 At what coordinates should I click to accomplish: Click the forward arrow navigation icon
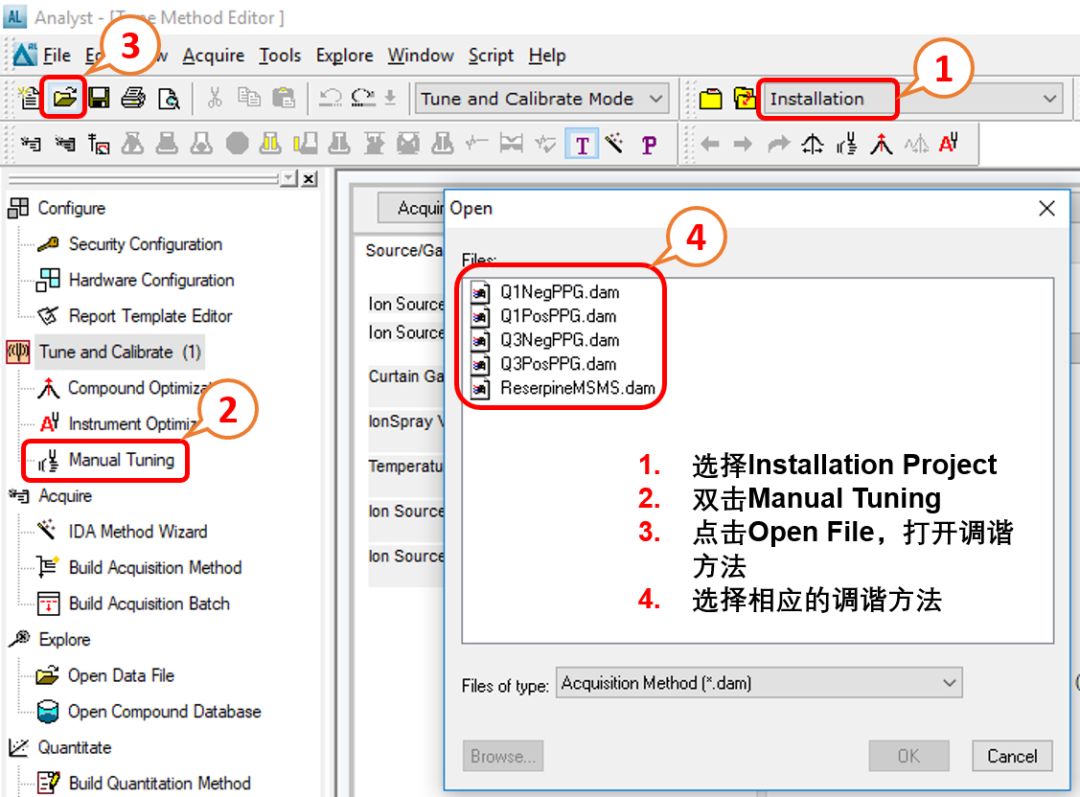pos(742,144)
